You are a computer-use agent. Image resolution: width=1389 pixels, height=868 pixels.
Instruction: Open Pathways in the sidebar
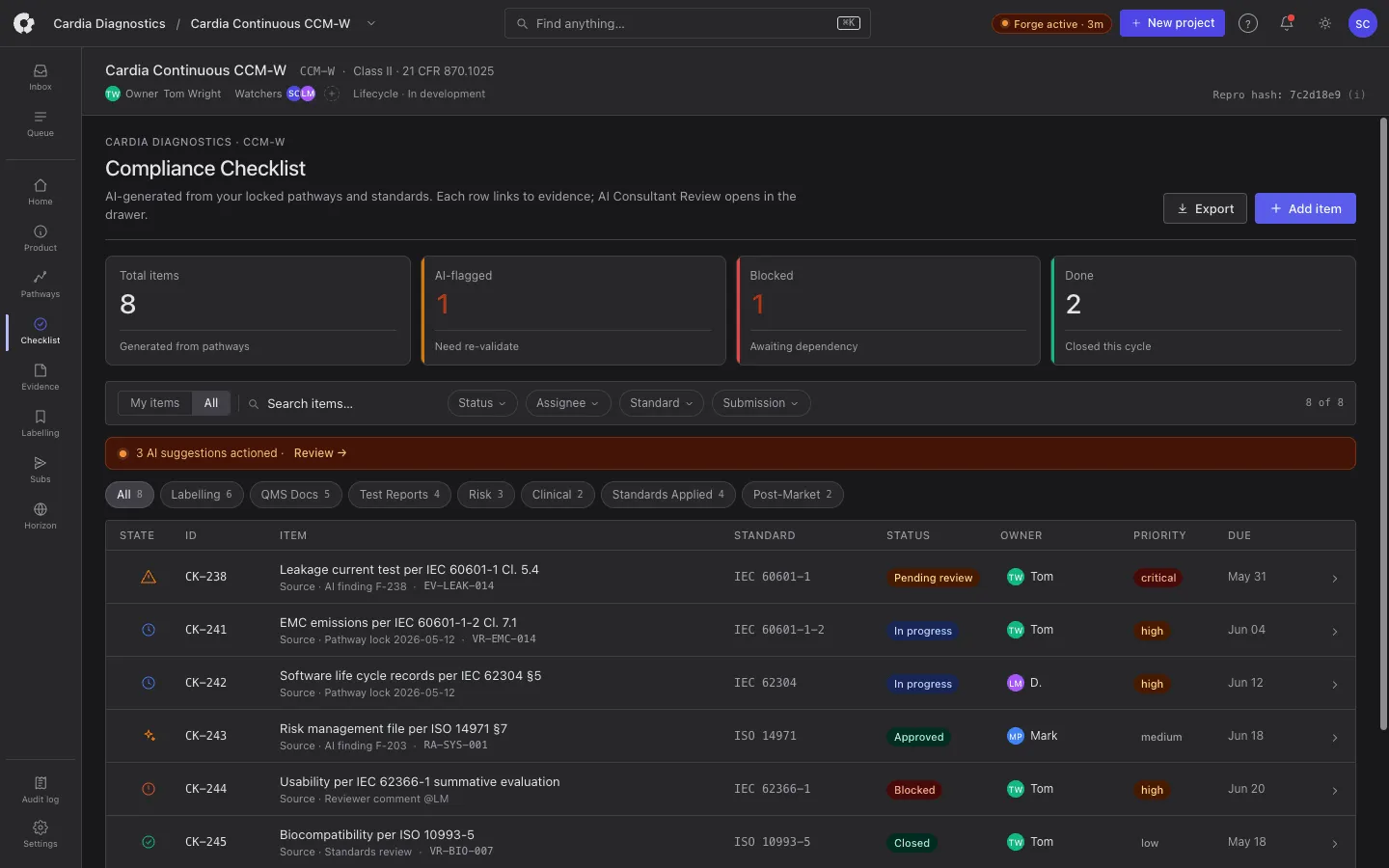tap(41, 285)
